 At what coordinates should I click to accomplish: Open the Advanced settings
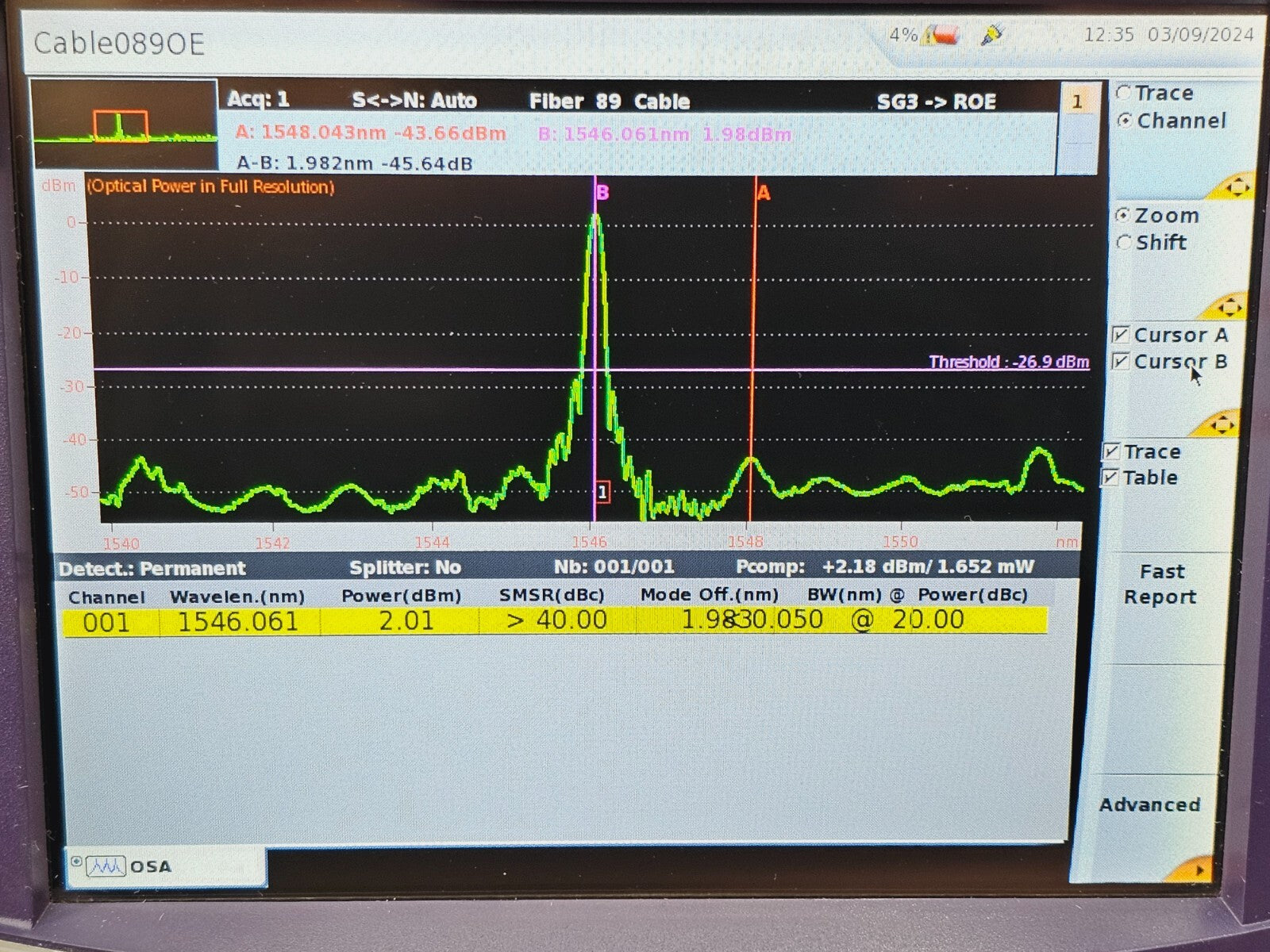[1152, 804]
